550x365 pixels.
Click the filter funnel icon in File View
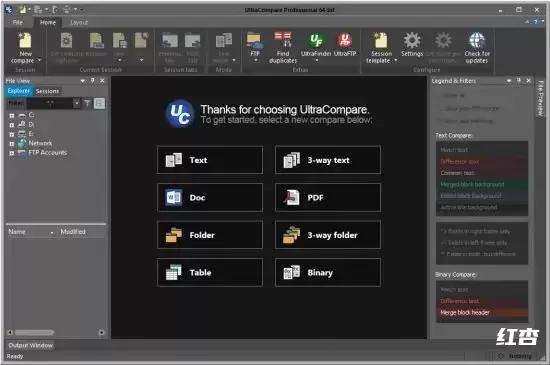pos(87,103)
